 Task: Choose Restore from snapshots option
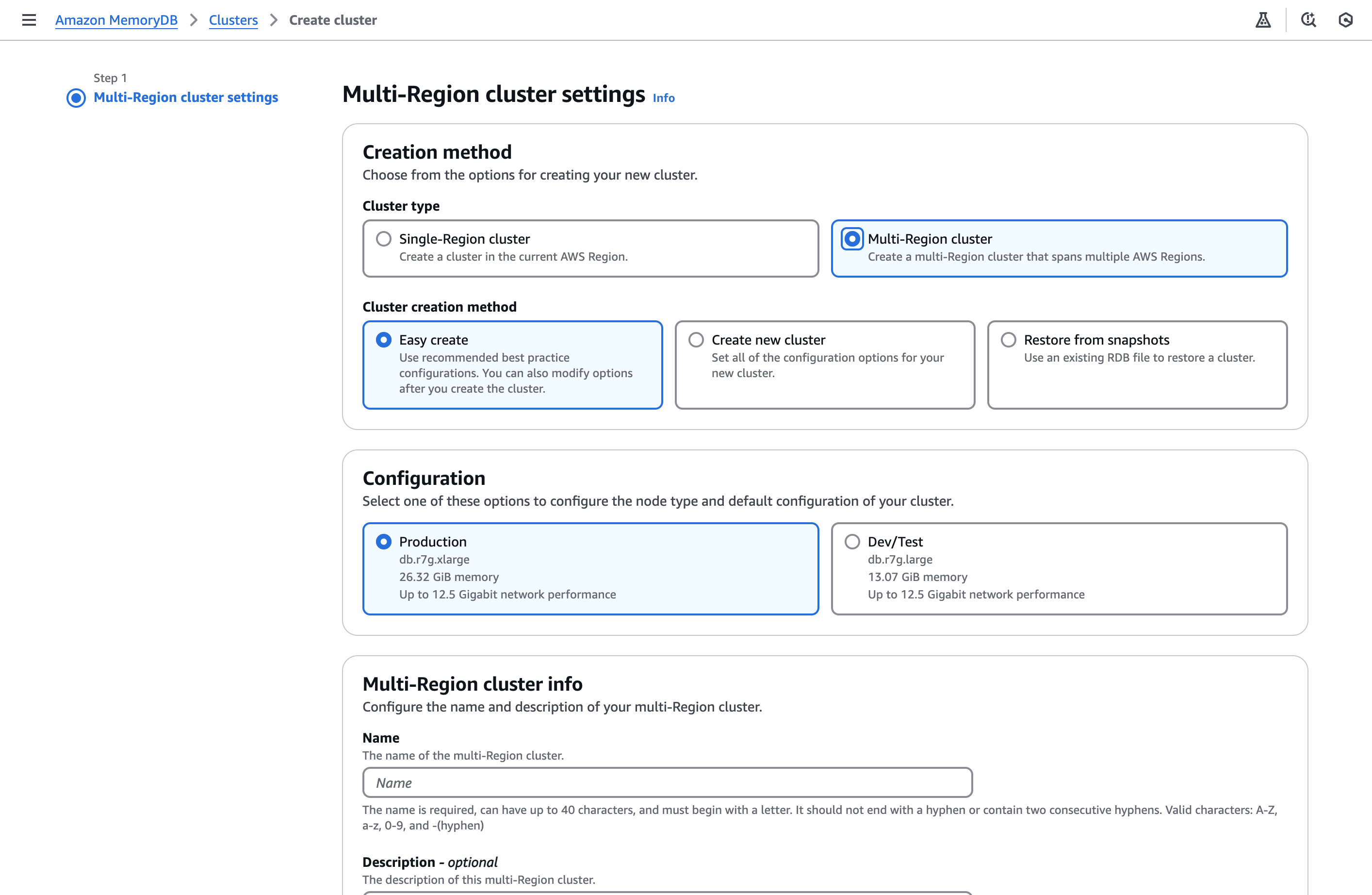click(x=1008, y=340)
